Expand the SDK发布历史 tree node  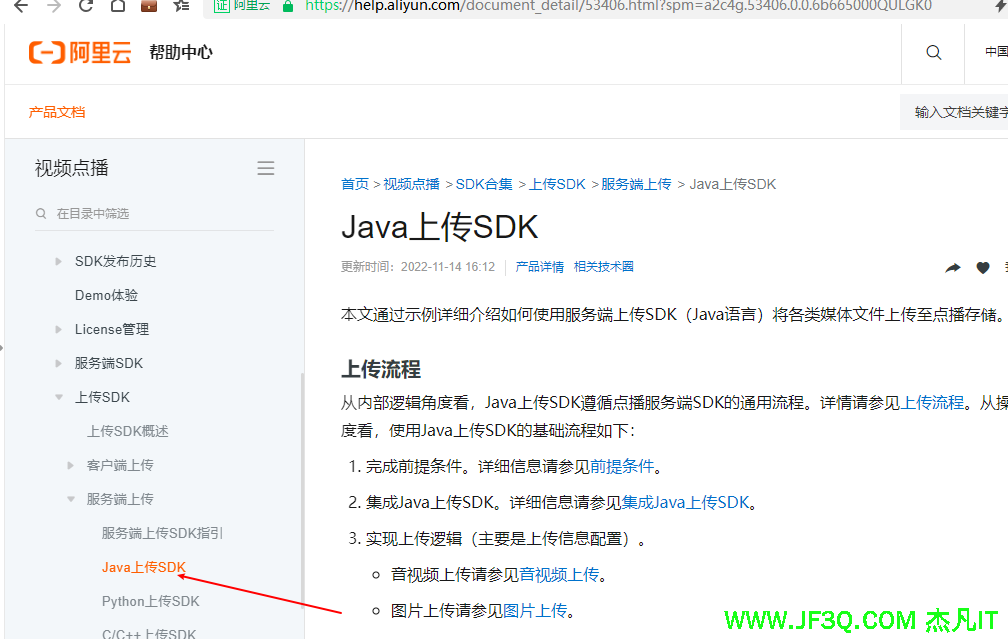click(59, 261)
